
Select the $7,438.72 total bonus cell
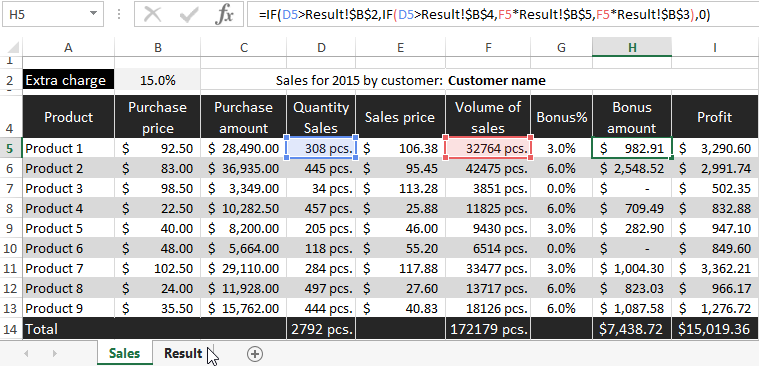[632, 329]
